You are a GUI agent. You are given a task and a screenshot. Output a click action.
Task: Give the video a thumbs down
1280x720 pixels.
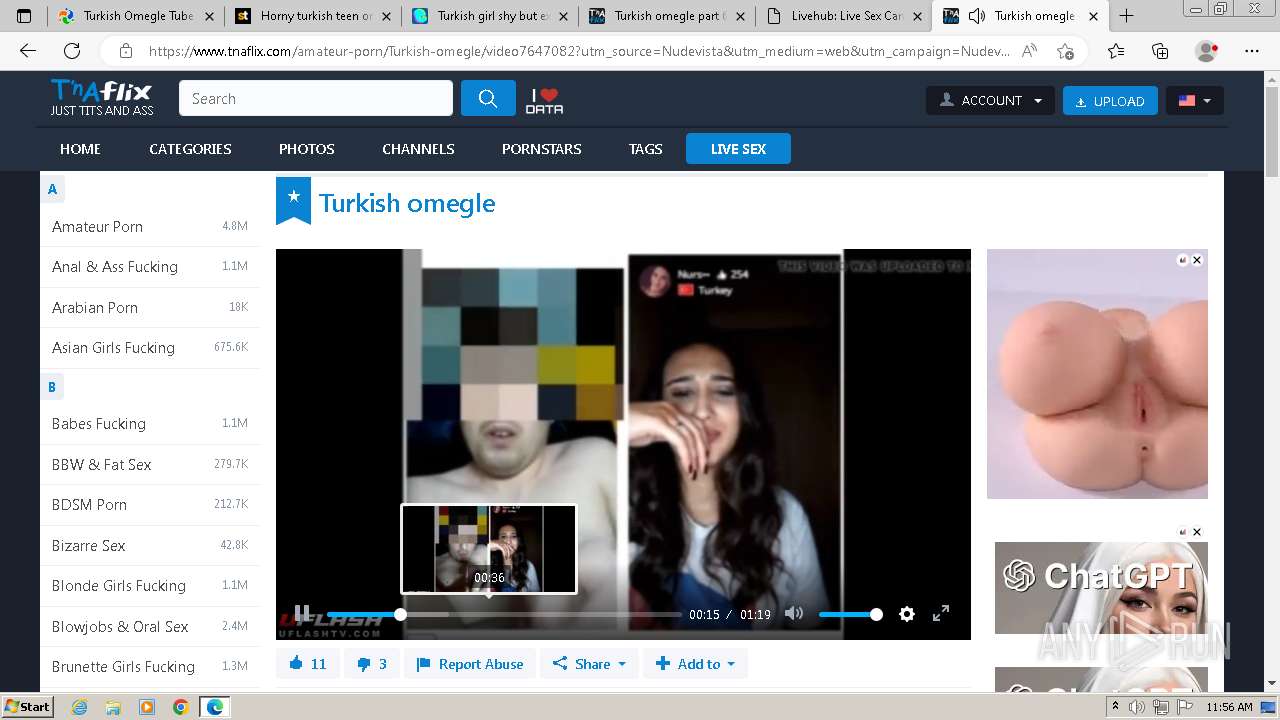(372, 664)
